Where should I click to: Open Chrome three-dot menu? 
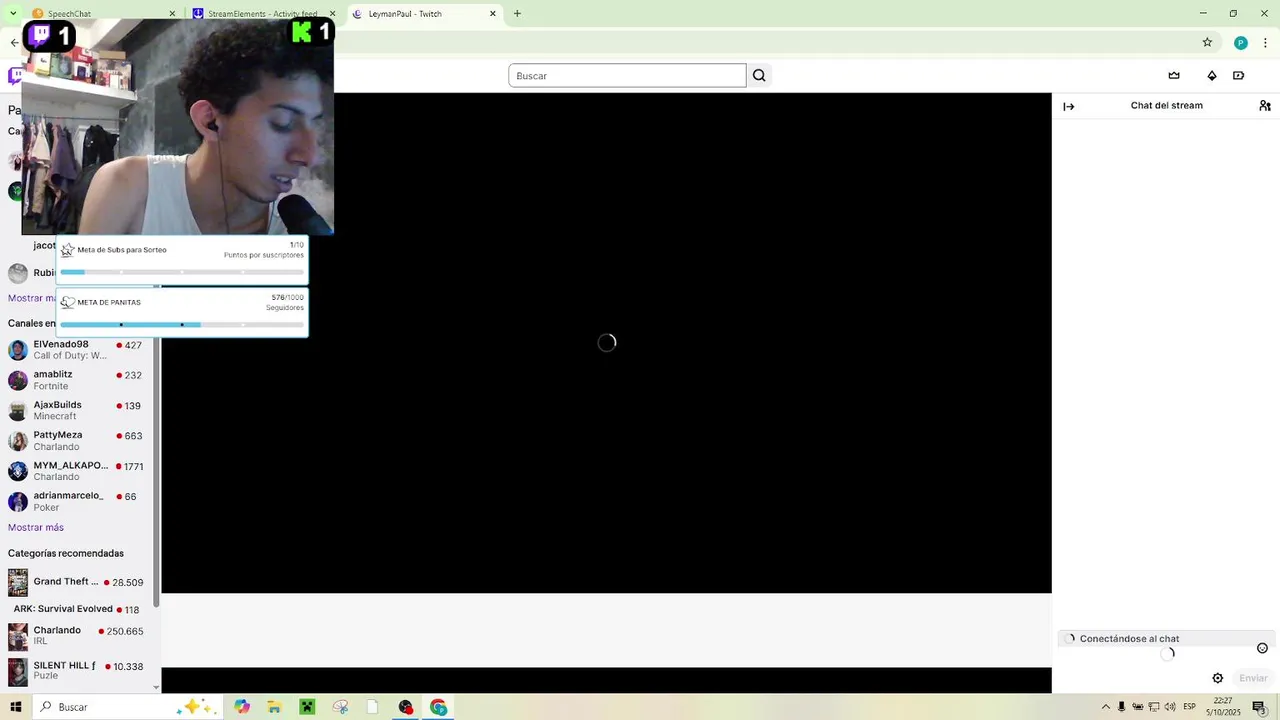(1266, 43)
